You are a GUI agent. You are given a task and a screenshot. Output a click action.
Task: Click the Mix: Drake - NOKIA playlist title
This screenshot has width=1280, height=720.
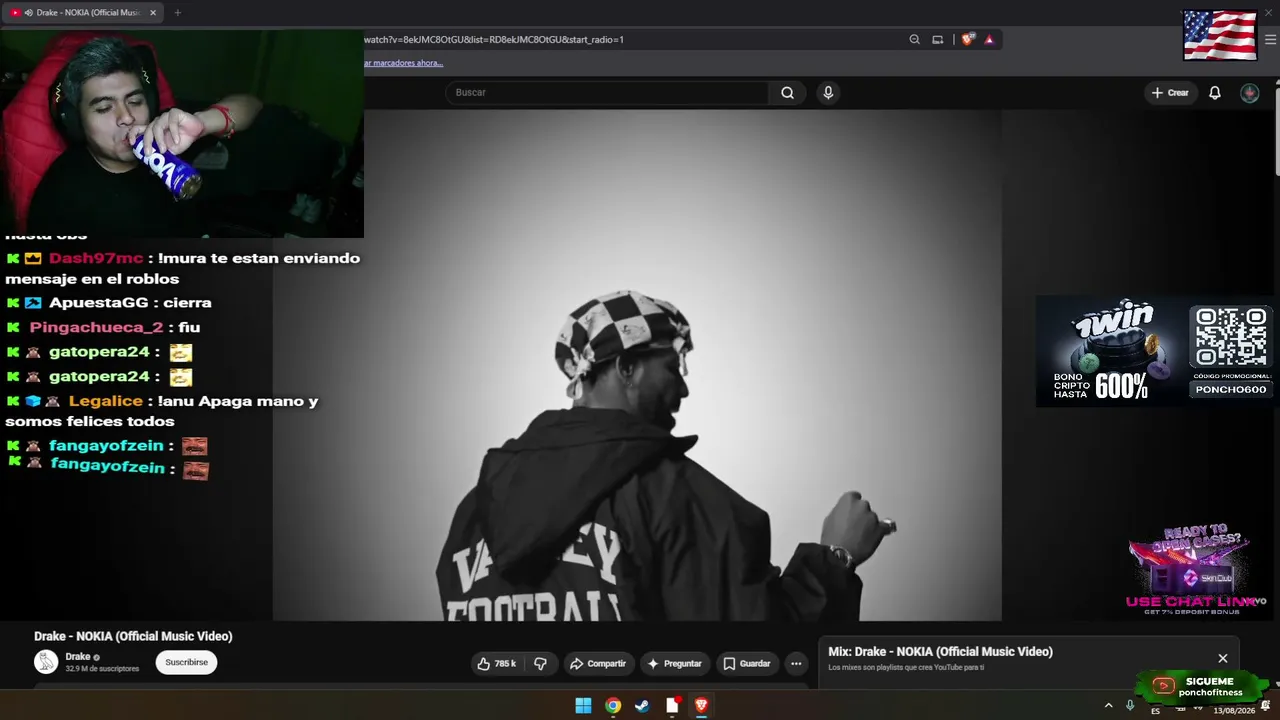click(940, 652)
